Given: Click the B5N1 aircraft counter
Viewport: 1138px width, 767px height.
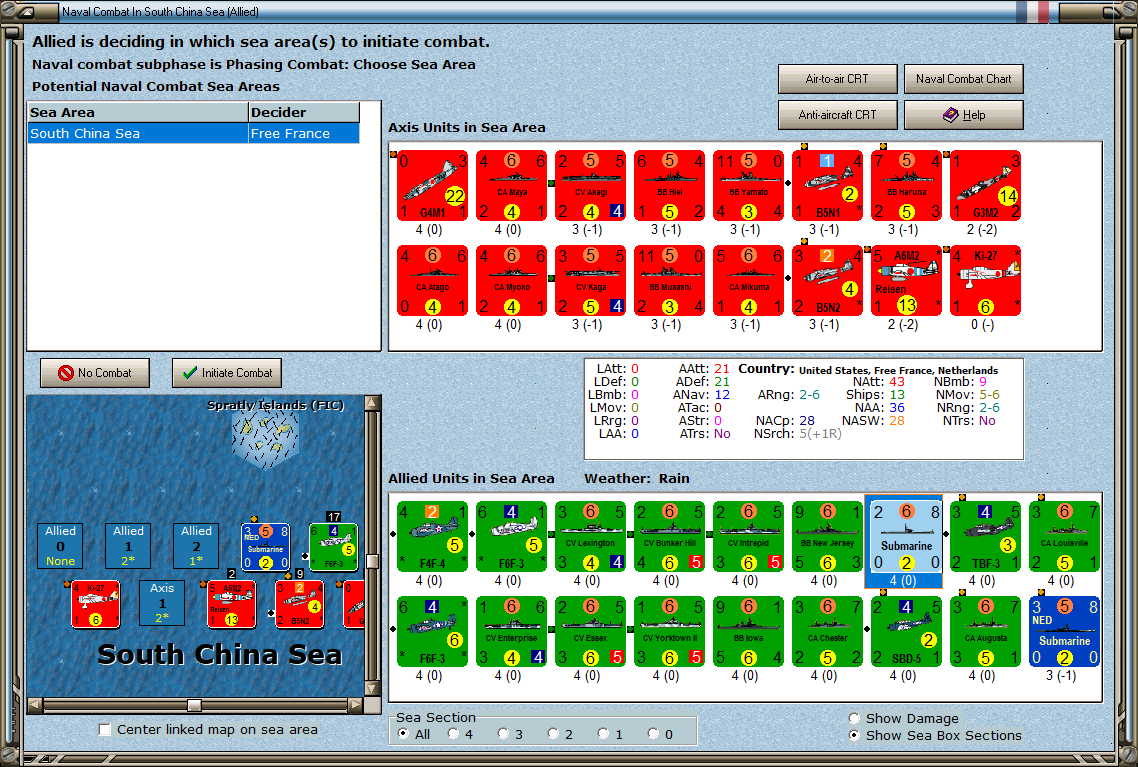Looking at the screenshot, I should (x=827, y=185).
